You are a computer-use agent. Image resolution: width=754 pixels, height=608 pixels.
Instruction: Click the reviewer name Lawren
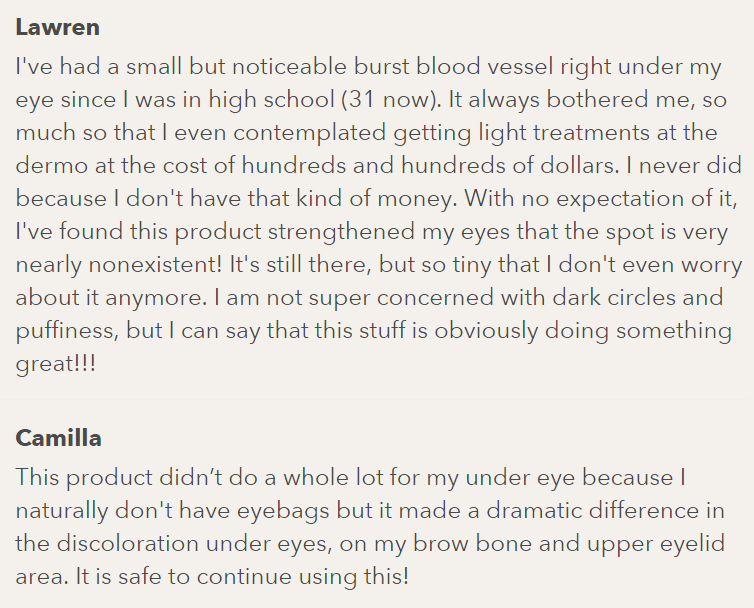tap(58, 27)
